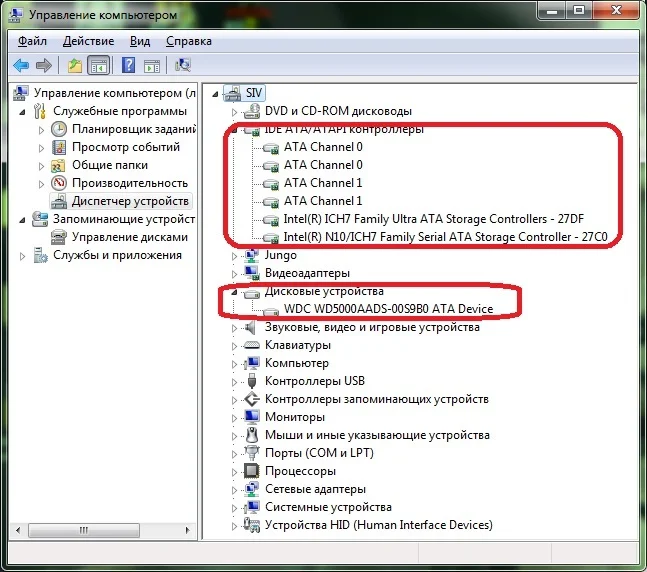Click the Мониторы category icon

252,417
